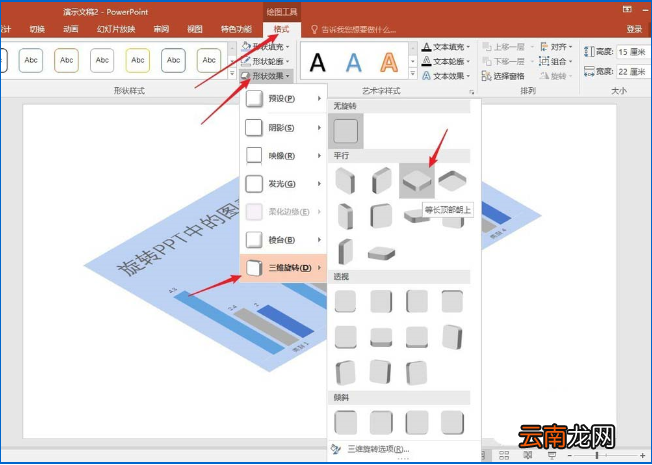Viewport: 652px width, 465px height.
Task: Select the second preset under the 透视 heading
Action: (x=381, y=301)
